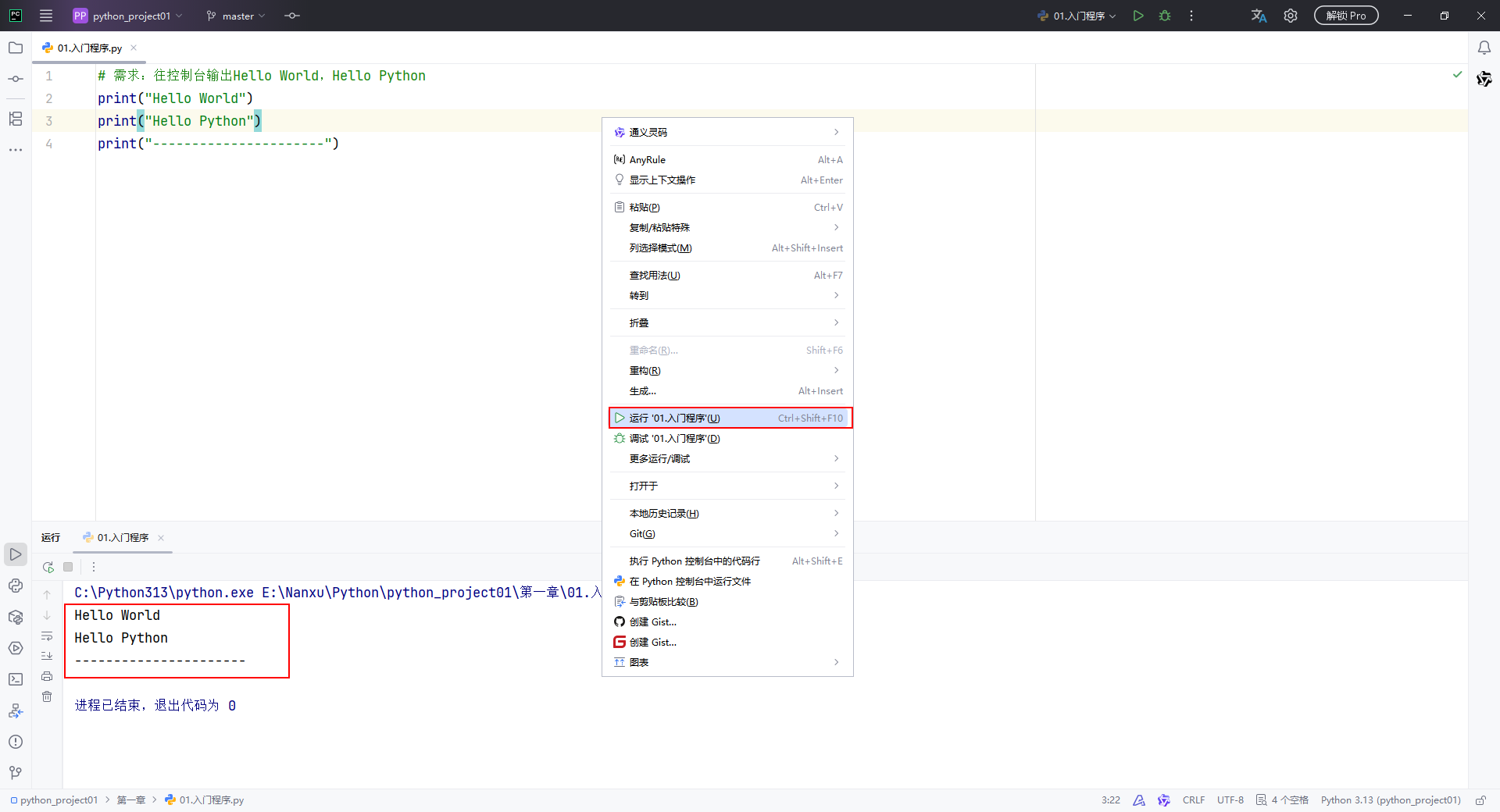Screen dimensions: 1500x812
Task: Open the Terminal tool window
Action: pos(16,679)
